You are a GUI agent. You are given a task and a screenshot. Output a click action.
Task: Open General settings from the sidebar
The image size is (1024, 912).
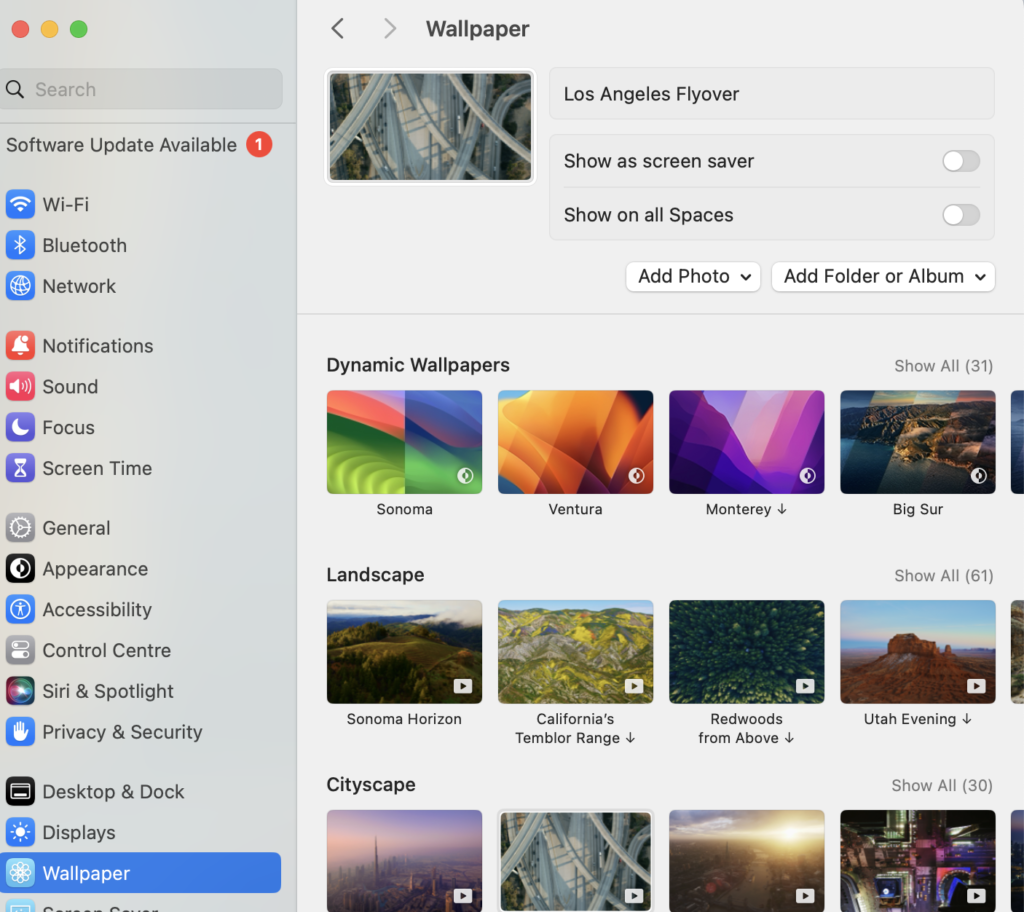78,528
